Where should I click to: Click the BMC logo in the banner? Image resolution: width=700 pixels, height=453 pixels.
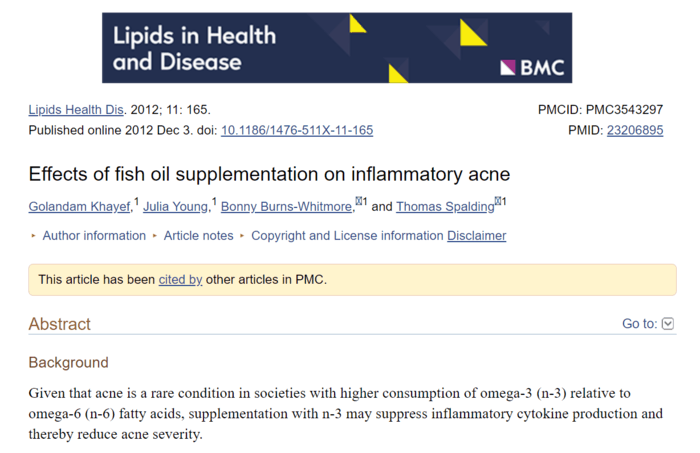533,68
